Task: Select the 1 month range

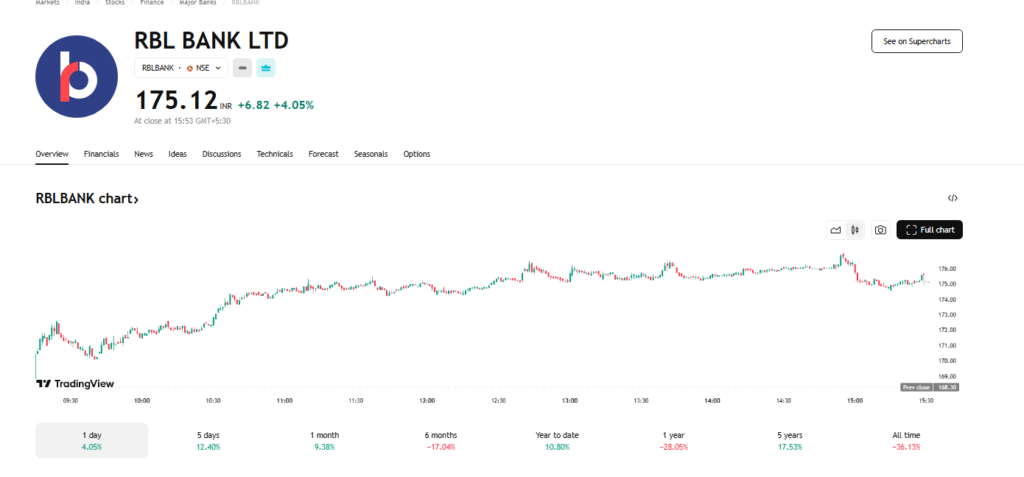Action: click(x=325, y=440)
